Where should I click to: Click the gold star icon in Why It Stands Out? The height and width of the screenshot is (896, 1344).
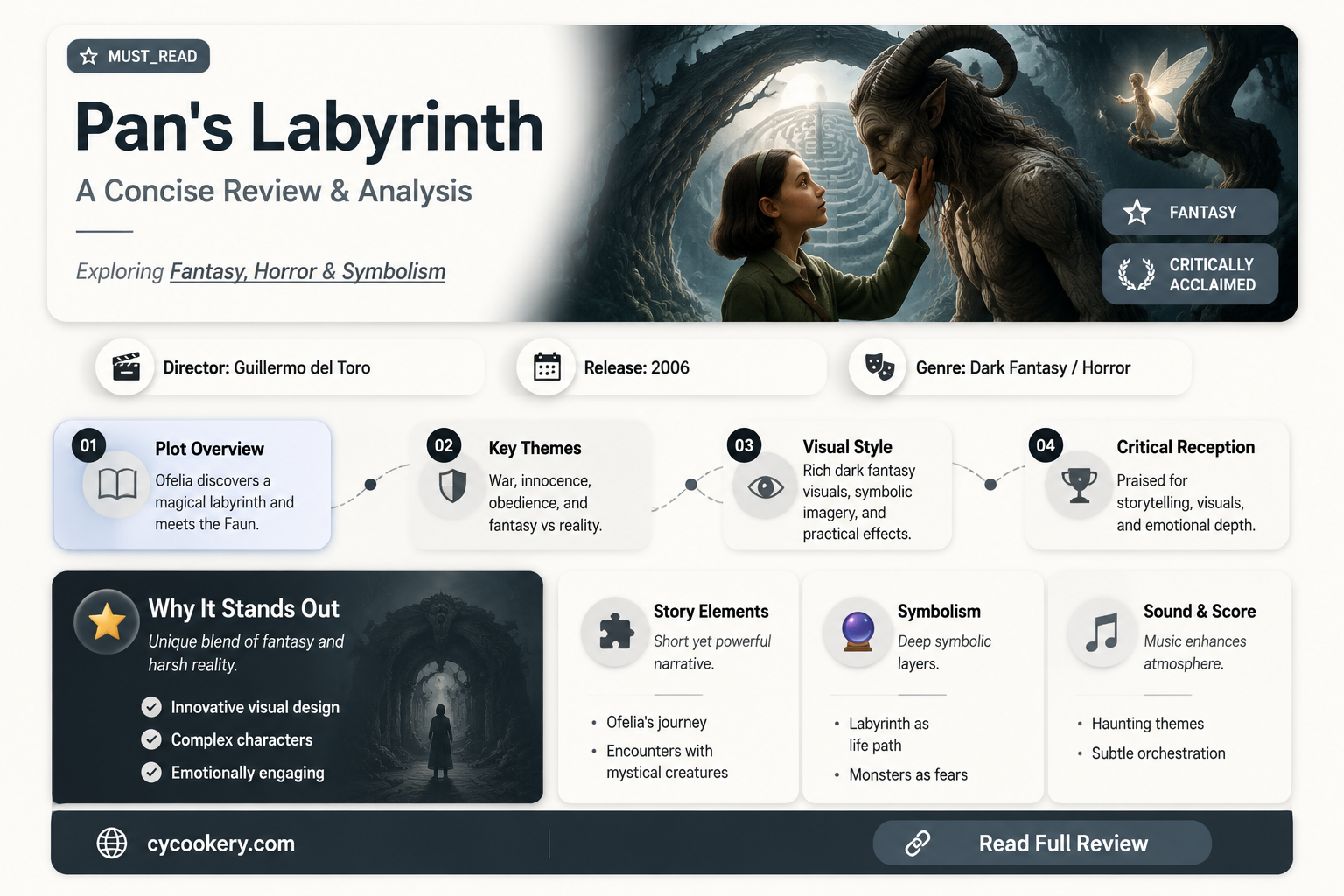point(107,621)
